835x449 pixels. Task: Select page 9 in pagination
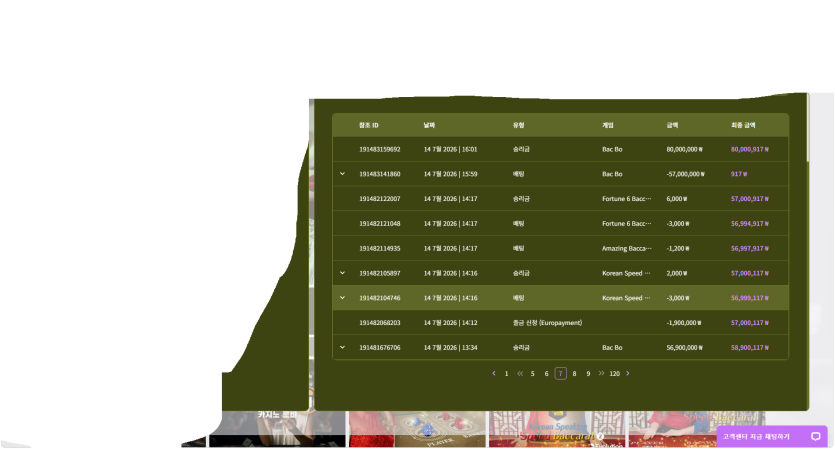[588, 374]
